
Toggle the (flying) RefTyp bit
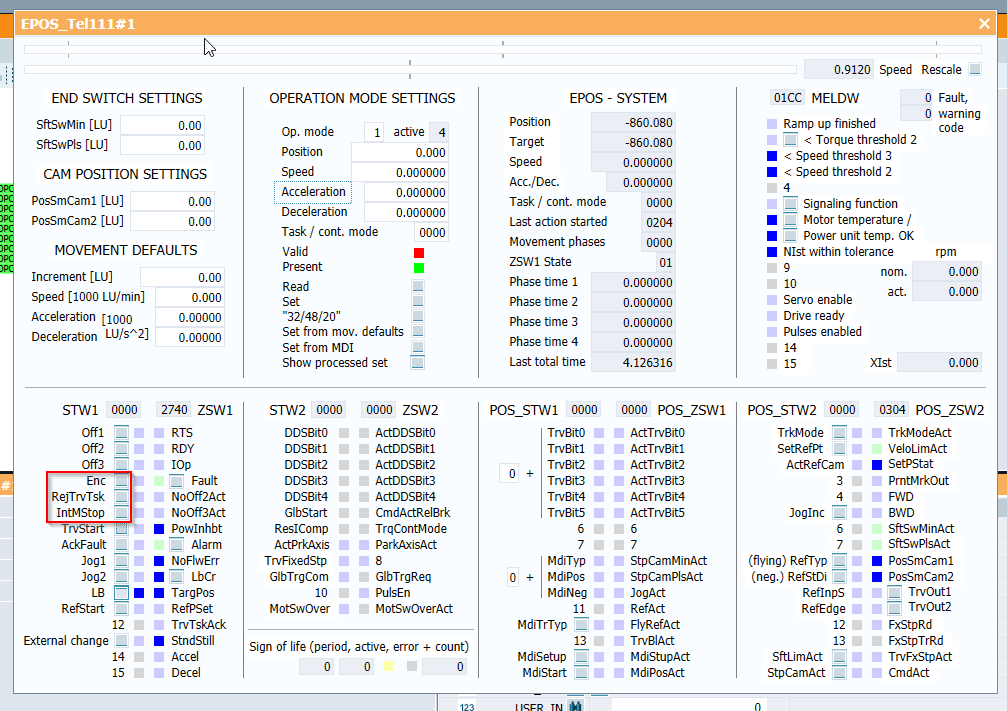(839, 561)
